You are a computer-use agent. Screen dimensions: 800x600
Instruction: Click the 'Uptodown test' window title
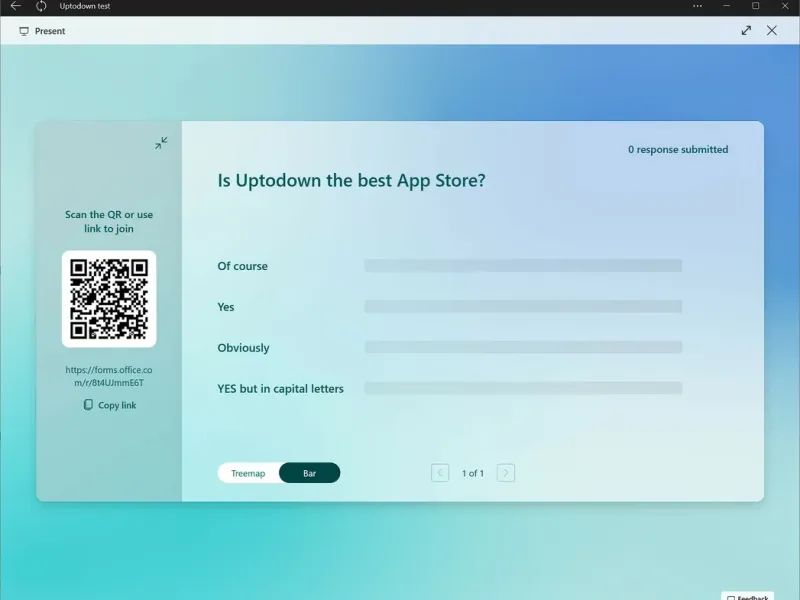pyautogui.click(x=85, y=6)
